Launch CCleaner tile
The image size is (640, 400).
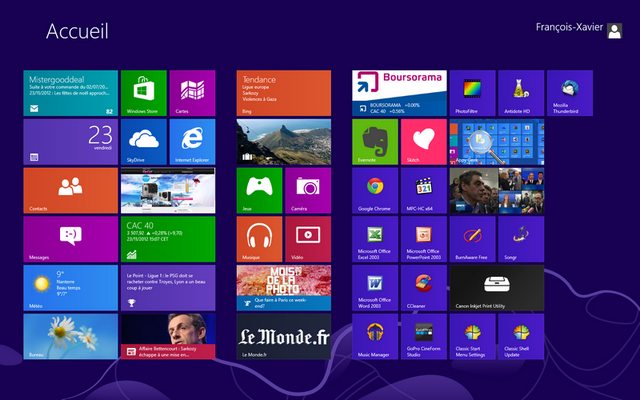click(x=424, y=288)
